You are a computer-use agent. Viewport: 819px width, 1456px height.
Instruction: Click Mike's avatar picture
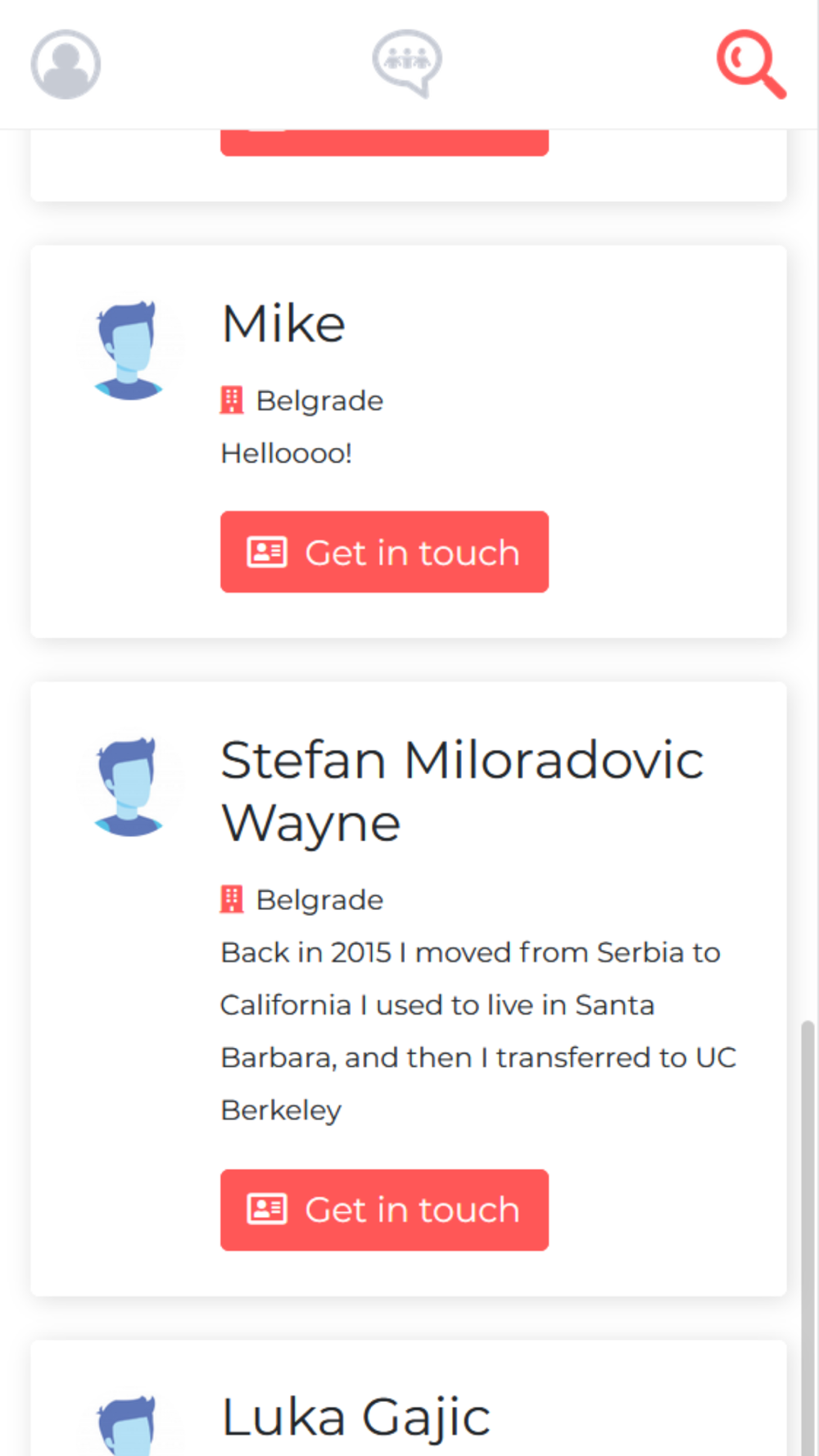click(129, 350)
